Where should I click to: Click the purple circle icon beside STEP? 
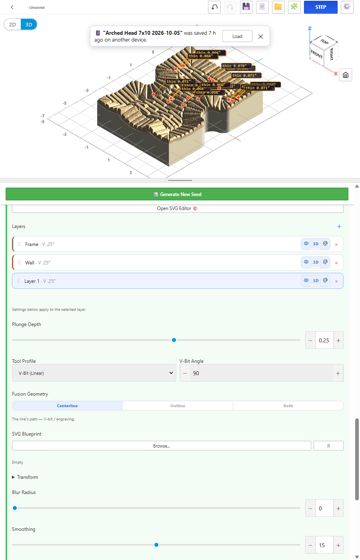tap(347, 7)
